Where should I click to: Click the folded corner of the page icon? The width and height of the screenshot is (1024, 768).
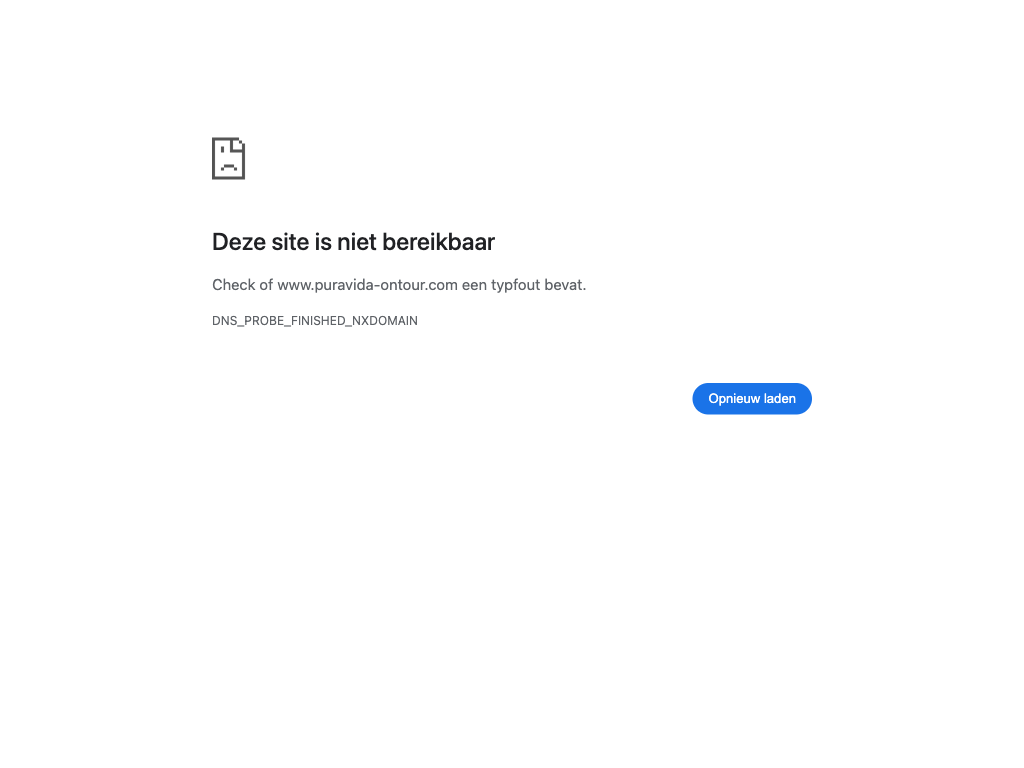238,144
